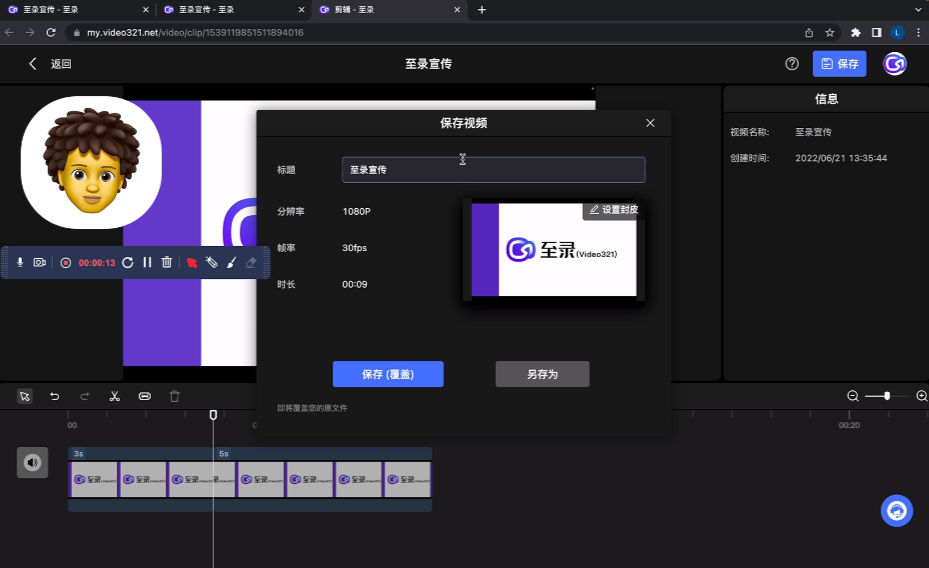Screen dimensions: 929x568
Task: Open the browser three-dot menu
Action: point(918,33)
